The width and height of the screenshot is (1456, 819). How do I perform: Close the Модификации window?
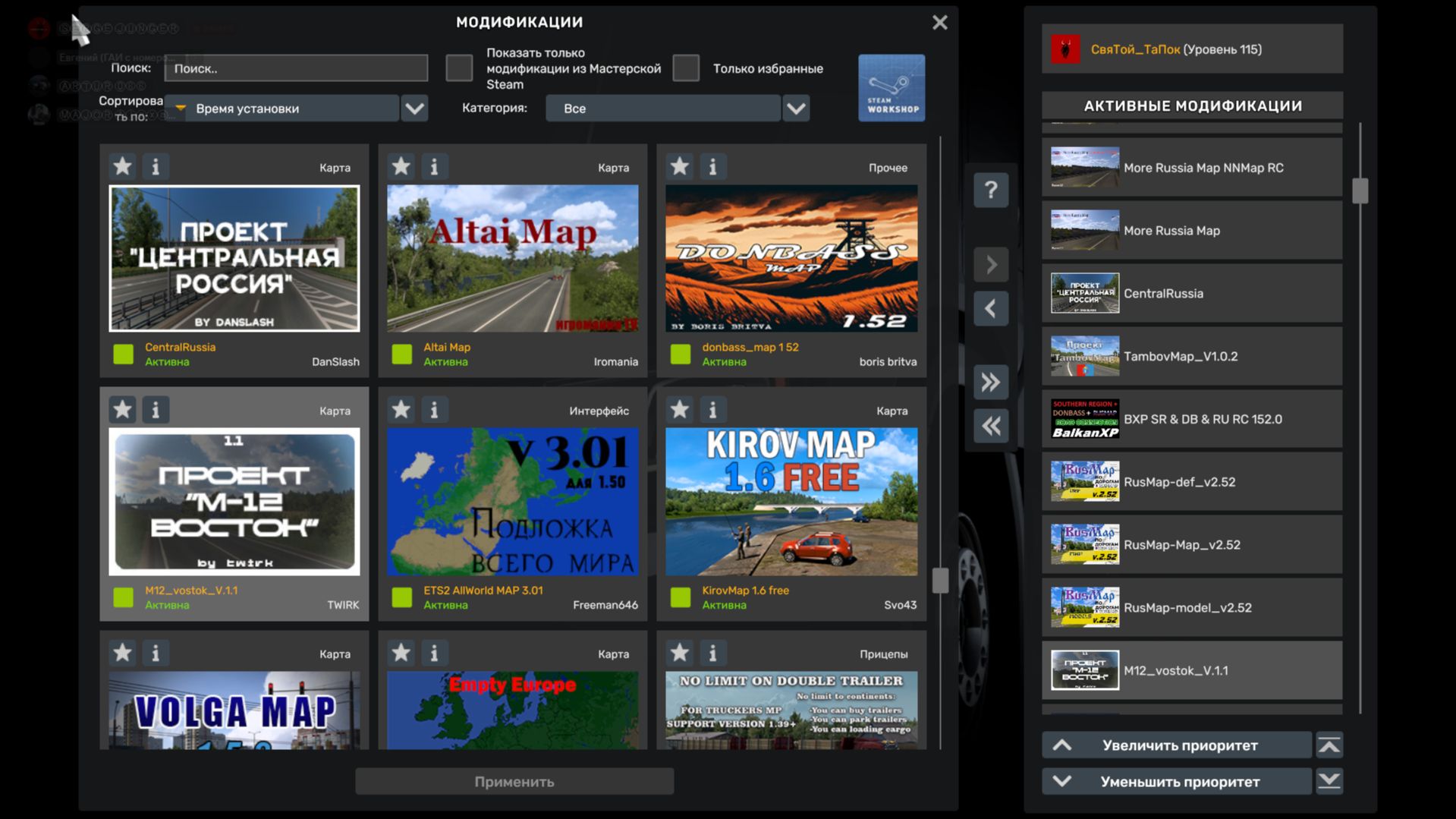point(939,23)
